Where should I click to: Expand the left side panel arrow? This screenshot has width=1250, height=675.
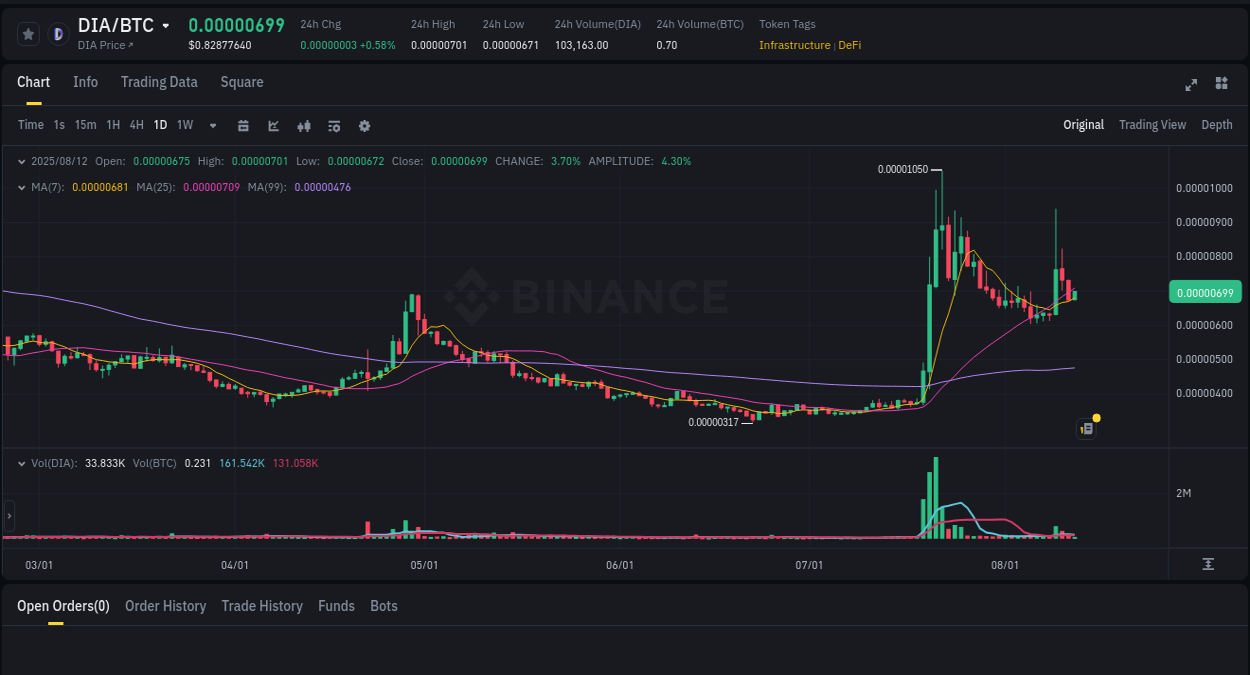pyautogui.click(x=8, y=515)
